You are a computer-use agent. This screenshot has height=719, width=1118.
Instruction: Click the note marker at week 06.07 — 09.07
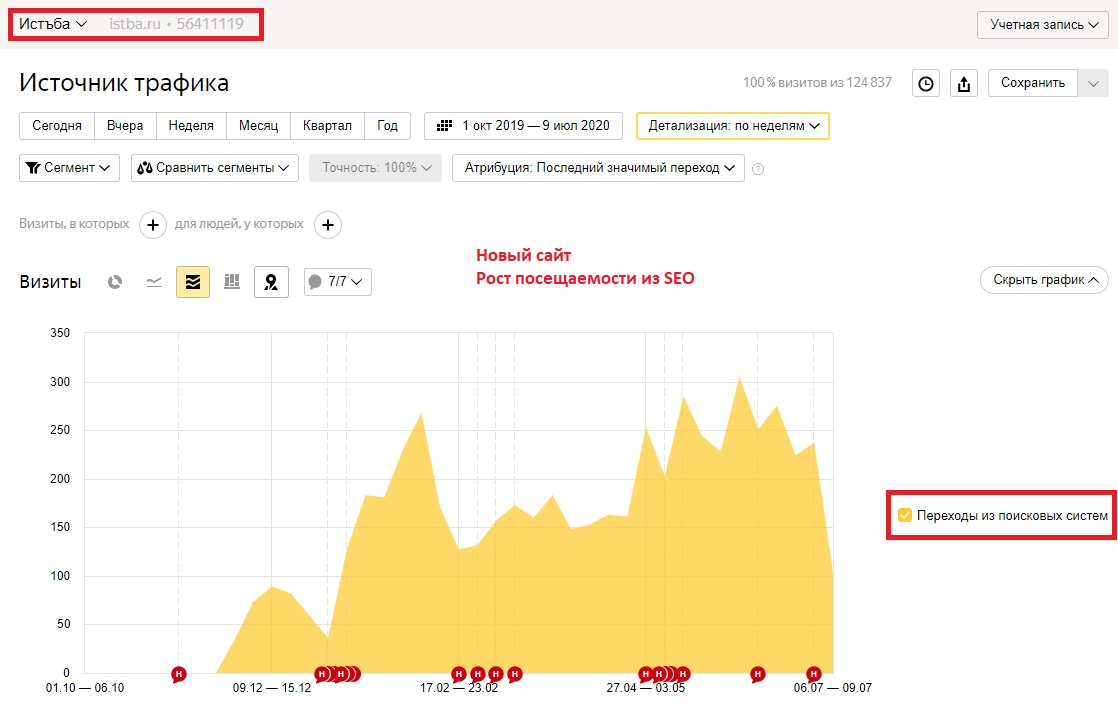(814, 673)
